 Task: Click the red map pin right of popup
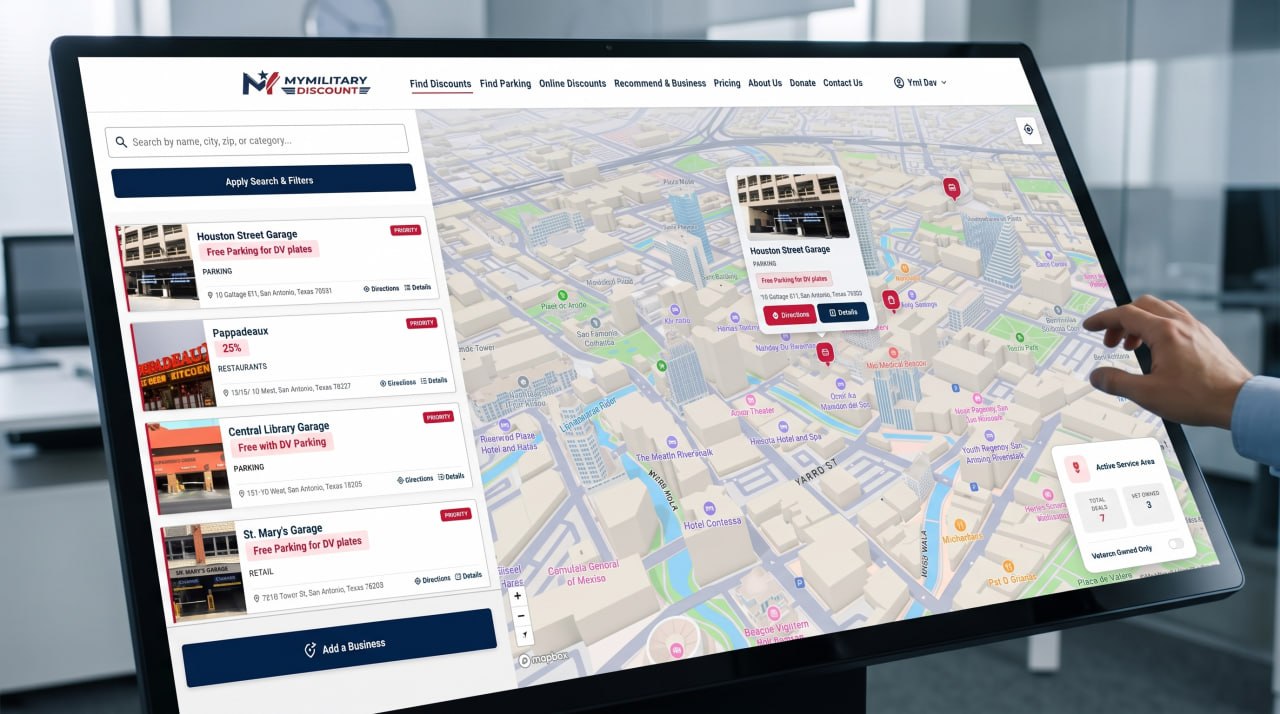[x=890, y=300]
